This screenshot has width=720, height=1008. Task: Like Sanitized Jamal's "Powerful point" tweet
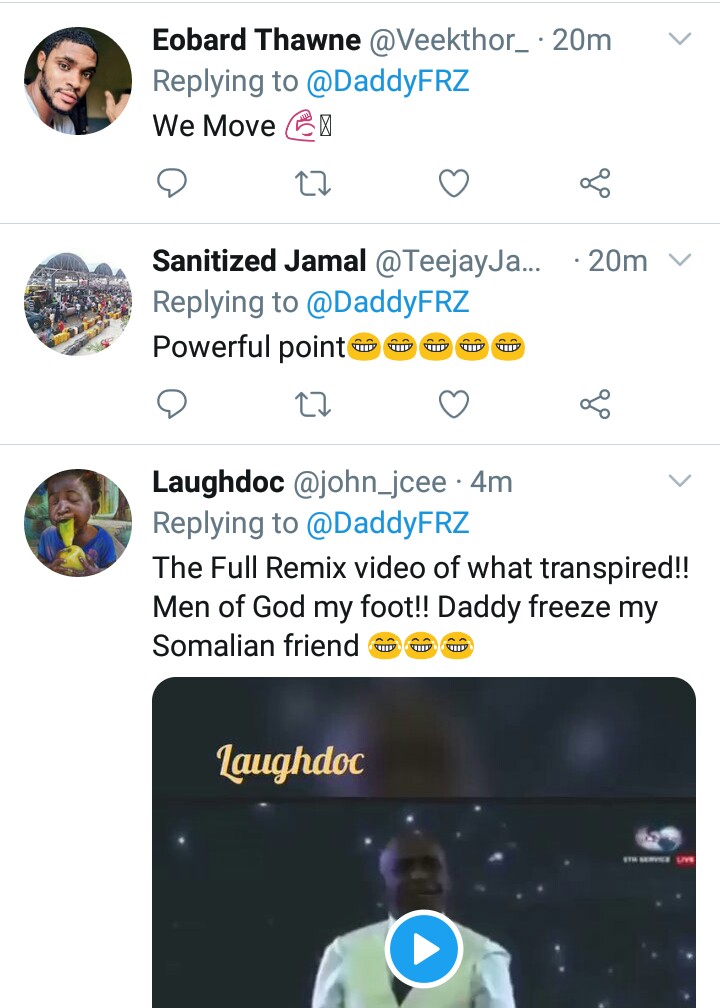455,404
